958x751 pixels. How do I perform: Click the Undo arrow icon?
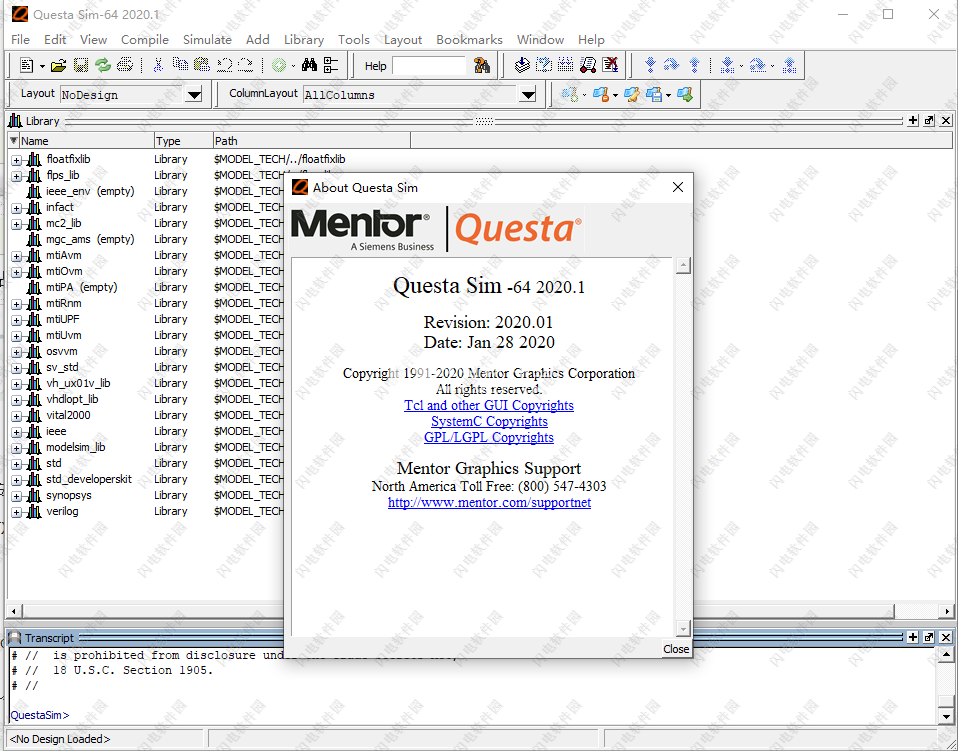(x=224, y=65)
